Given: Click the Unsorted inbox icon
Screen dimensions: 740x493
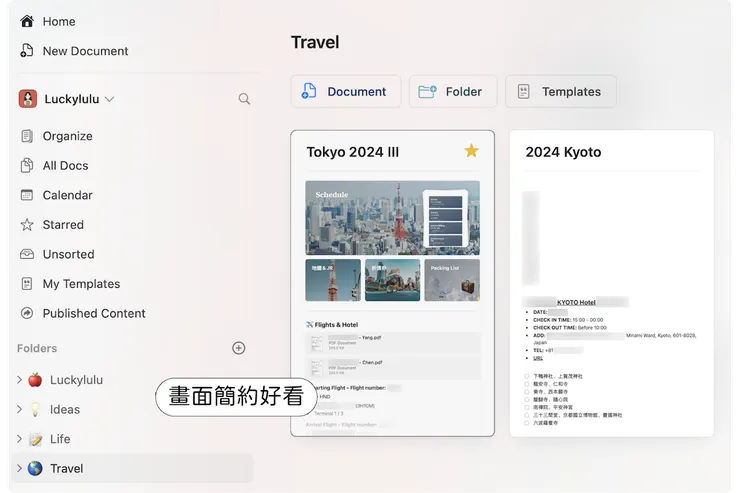Looking at the screenshot, I should click(x=27, y=254).
